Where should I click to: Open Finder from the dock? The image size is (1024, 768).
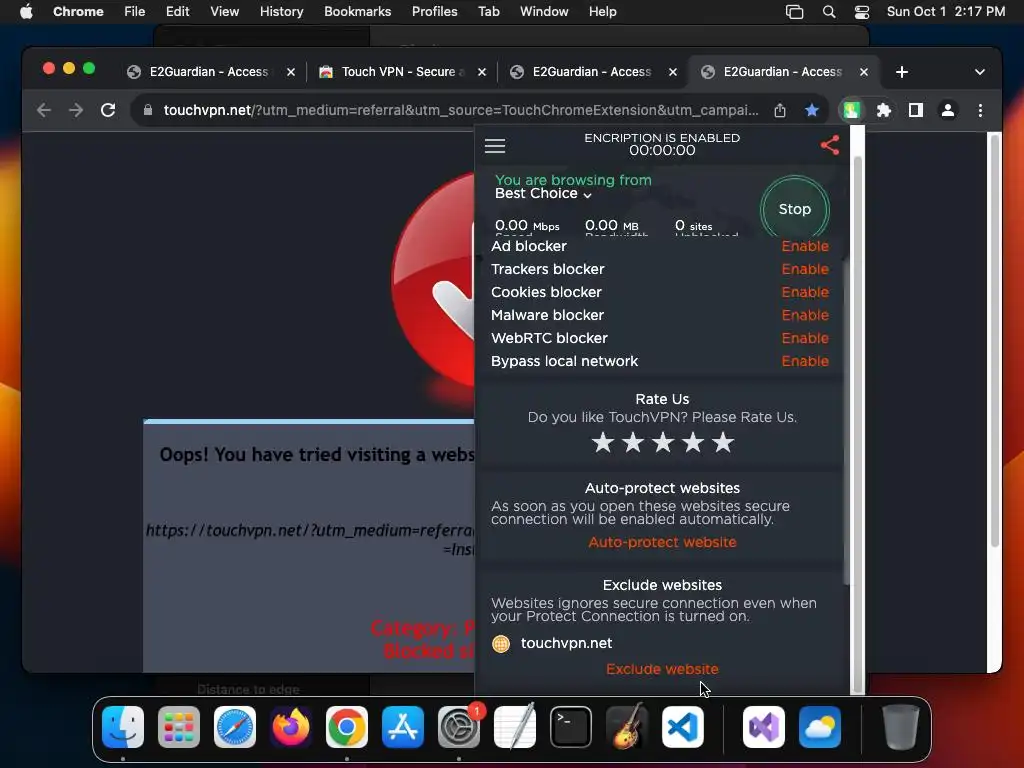pyautogui.click(x=123, y=727)
